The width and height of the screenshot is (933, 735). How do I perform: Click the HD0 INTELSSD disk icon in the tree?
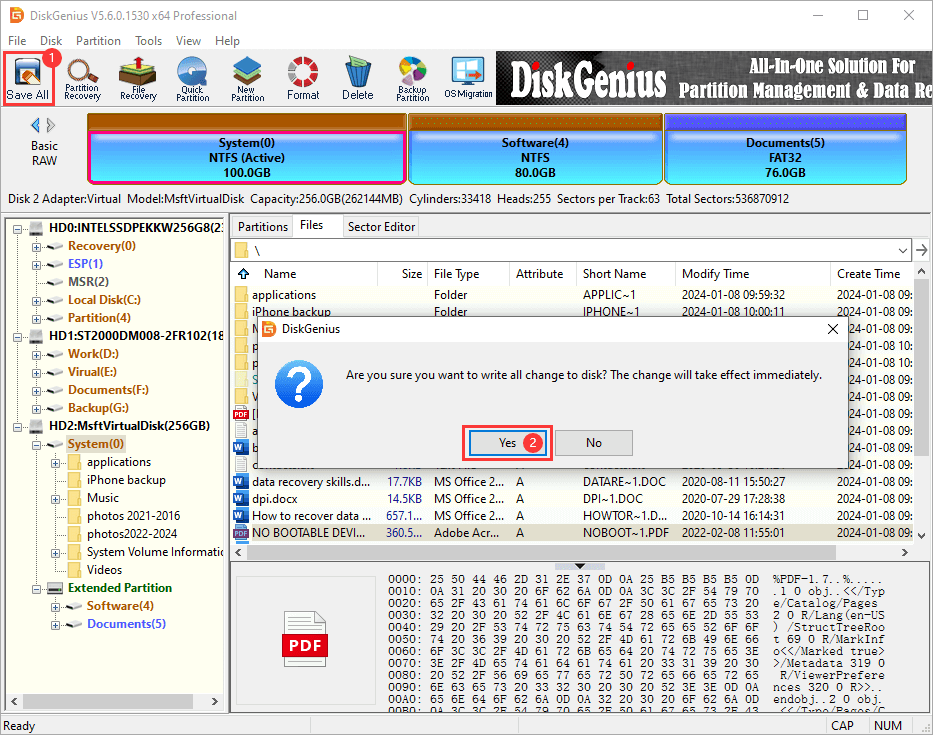click(x=36, y=228)
